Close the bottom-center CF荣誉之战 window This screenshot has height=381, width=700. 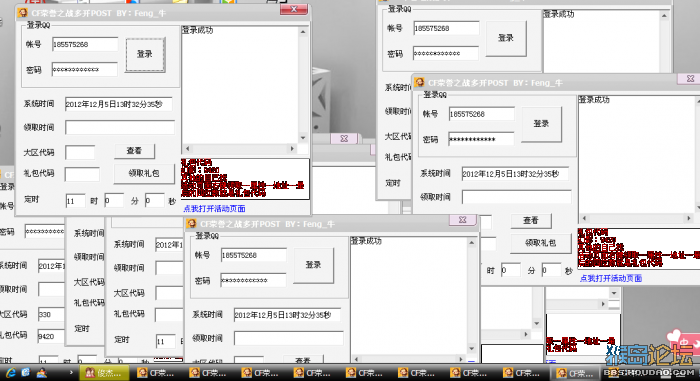click(462, 220)
